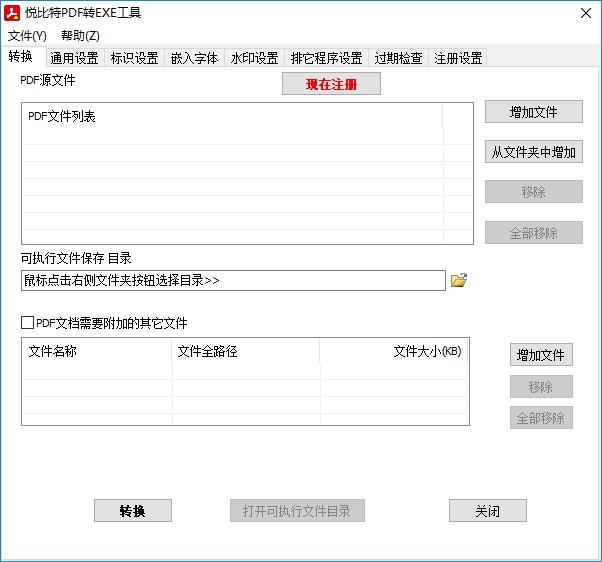Switch to the 通用设置 tab
The image size is (602, 562).
(x=74, y=58)
